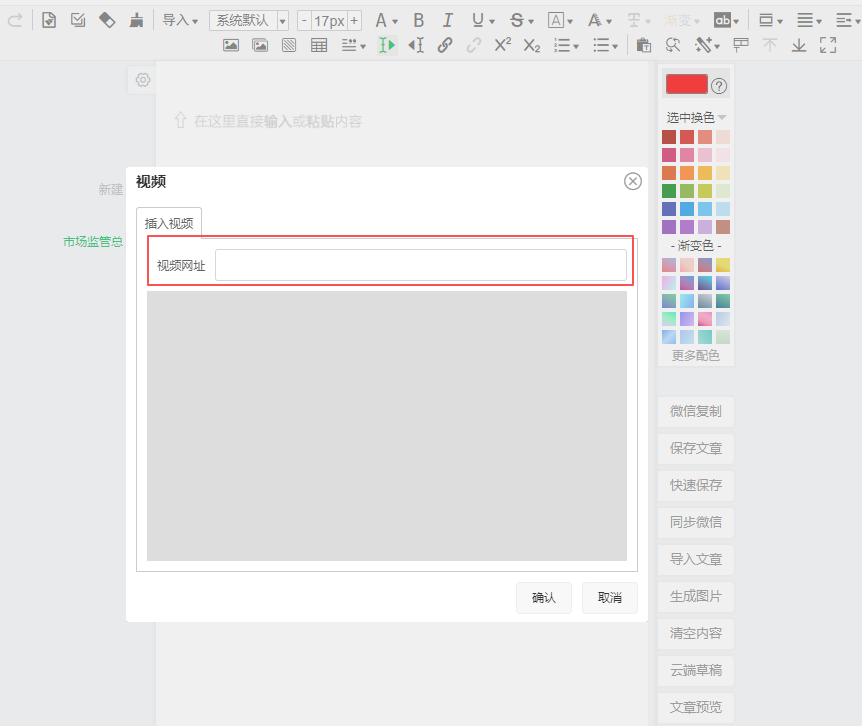Apply superscript X² formatting
Screen dimensions: 862x726
(503, 45)
